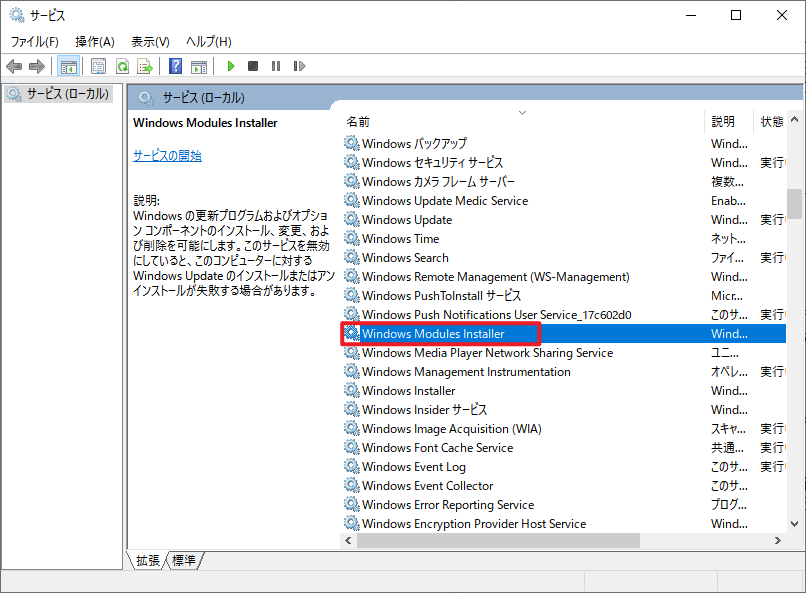The height and width of the screenshot is (593, 806).
Task: Click gear icon beside Windows Time
Action: 352,238
